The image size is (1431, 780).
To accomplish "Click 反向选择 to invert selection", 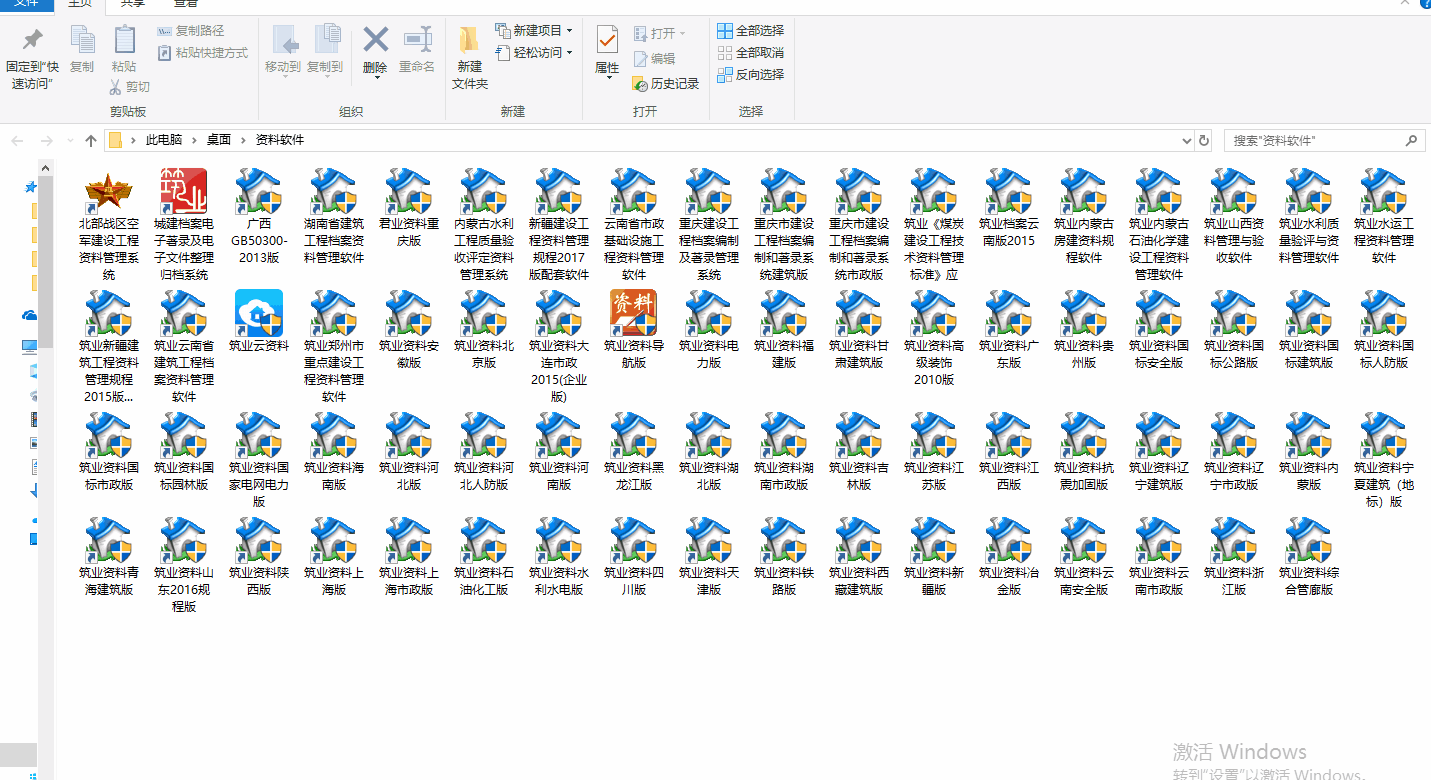I will pyautogui.click(x=751, y=75).
